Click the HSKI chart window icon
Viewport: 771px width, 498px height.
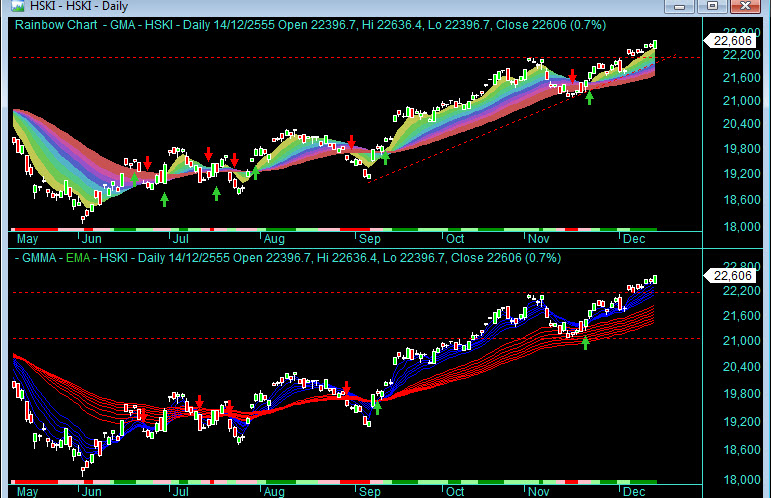pyautogui.click(x=18, y=6)
